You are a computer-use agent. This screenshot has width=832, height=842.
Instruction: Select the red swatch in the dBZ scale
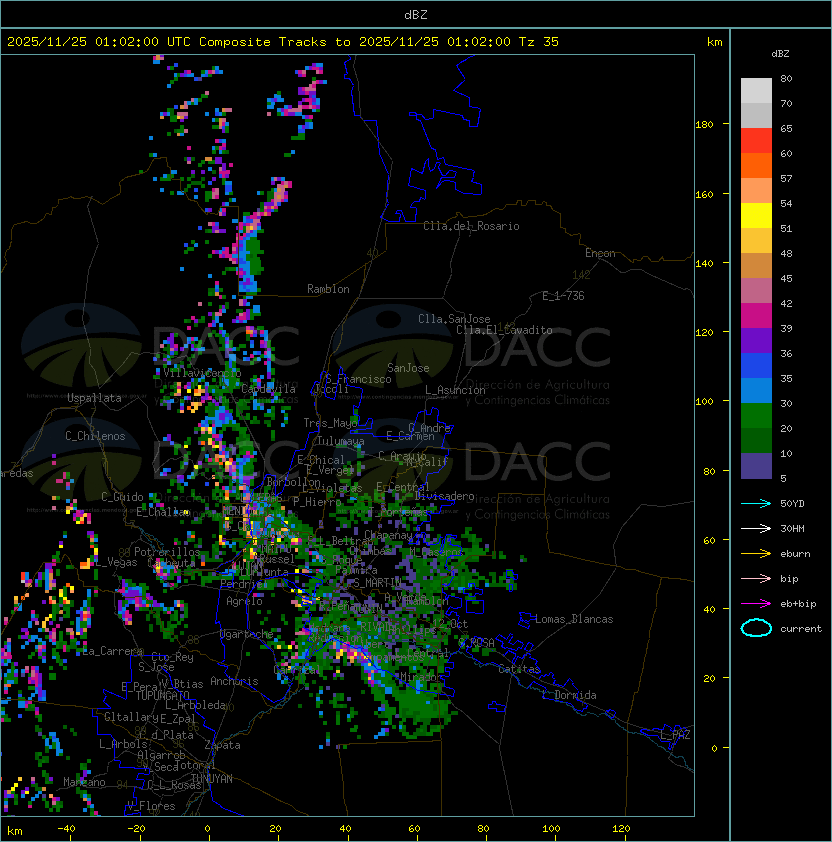tap(756, 141)
